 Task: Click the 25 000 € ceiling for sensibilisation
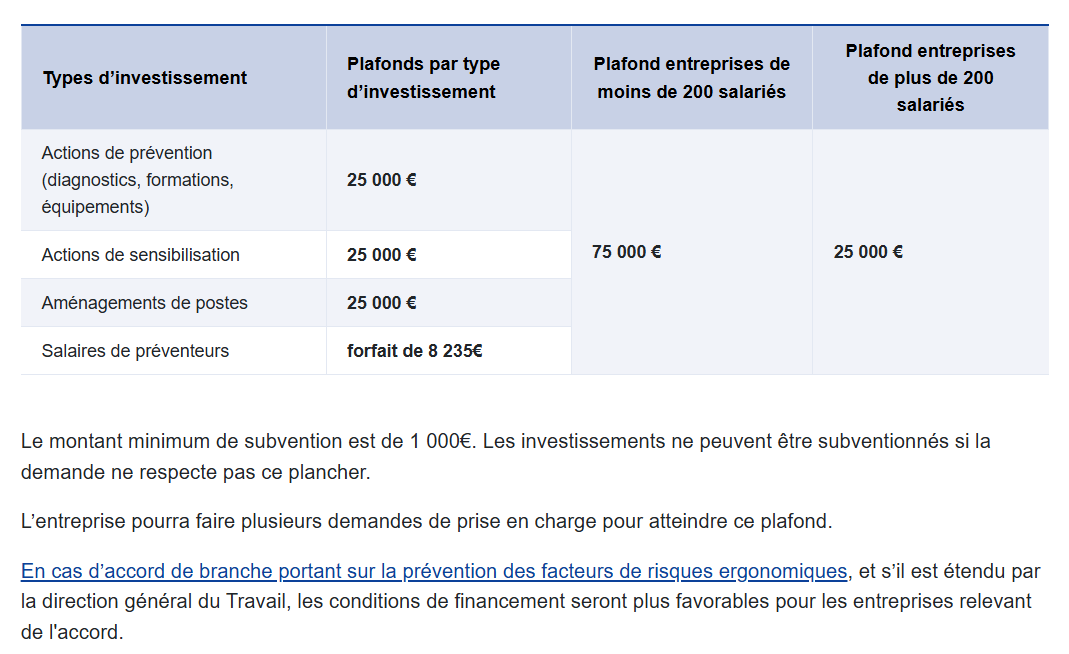point(382,255)
